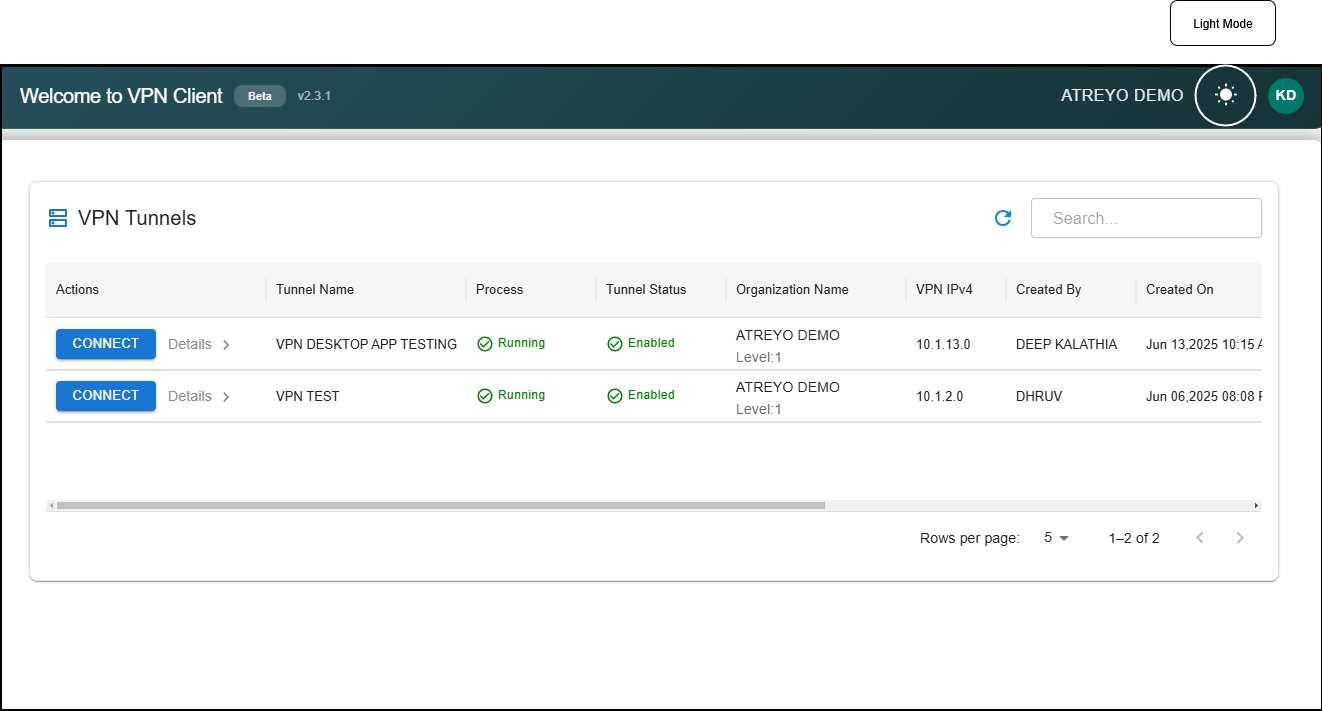Expand Details for VPN DESKTOP APP TESTING
Screen dimensions: 1322x711
(199, 344)
